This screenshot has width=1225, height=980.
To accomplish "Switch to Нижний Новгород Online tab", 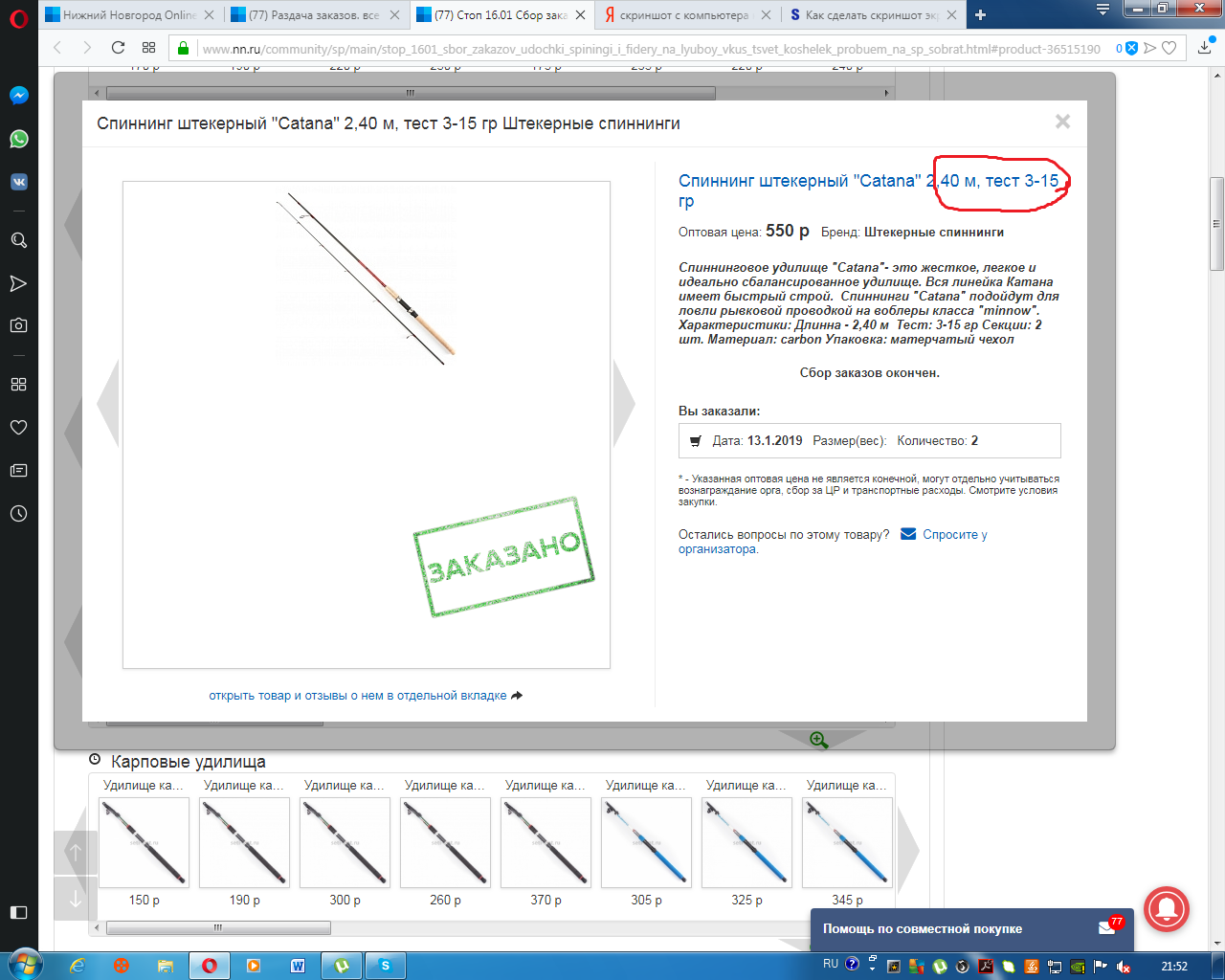I will coord(130,15).
